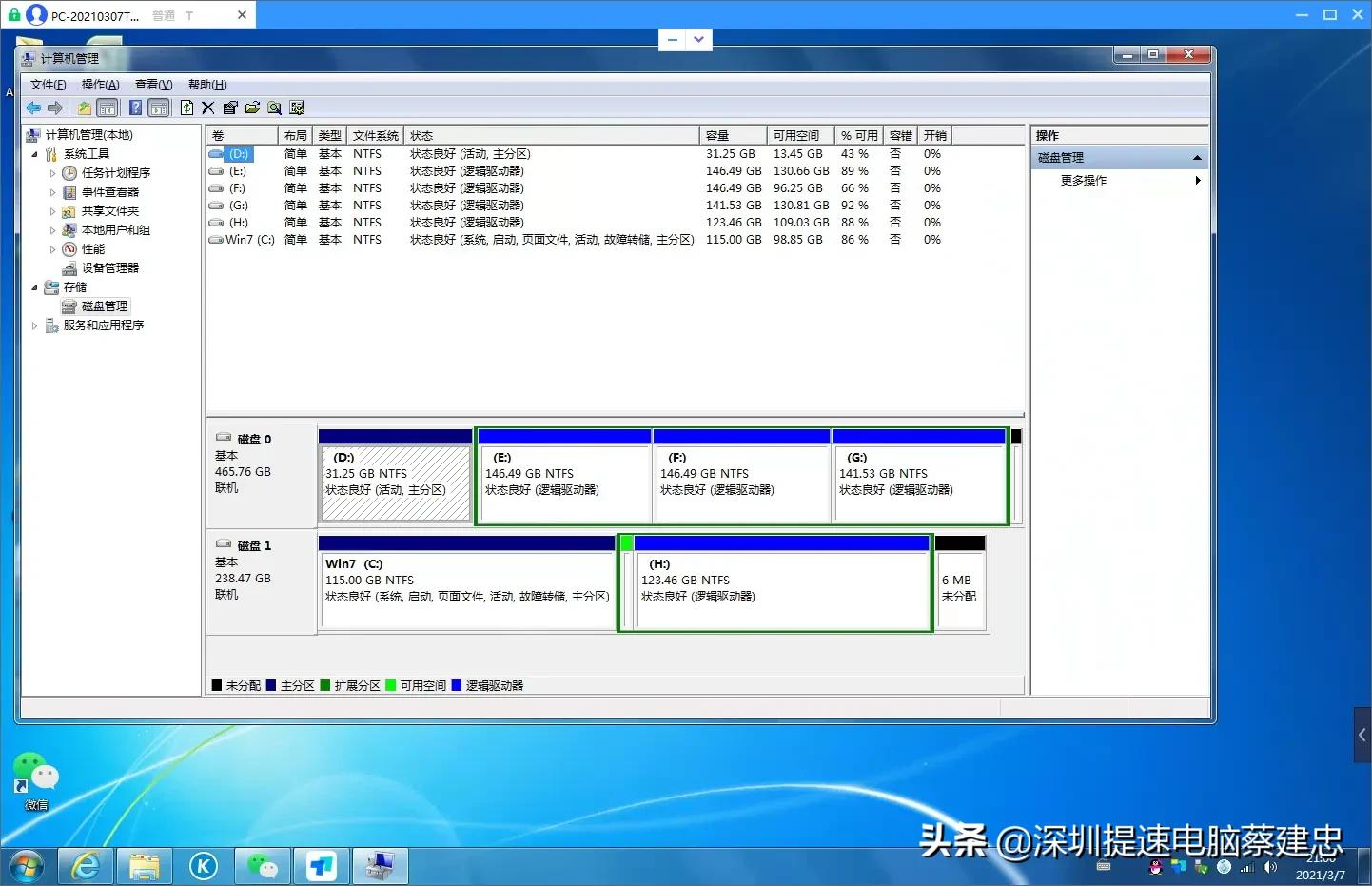Click 更多操作 in the actions pane
Screen dimensions: 1372x886
(1084, 180)
